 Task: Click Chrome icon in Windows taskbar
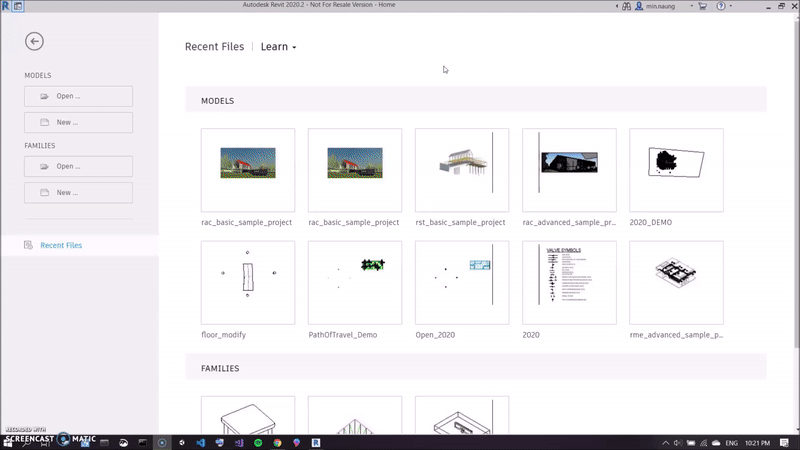(x=277, y=442)
